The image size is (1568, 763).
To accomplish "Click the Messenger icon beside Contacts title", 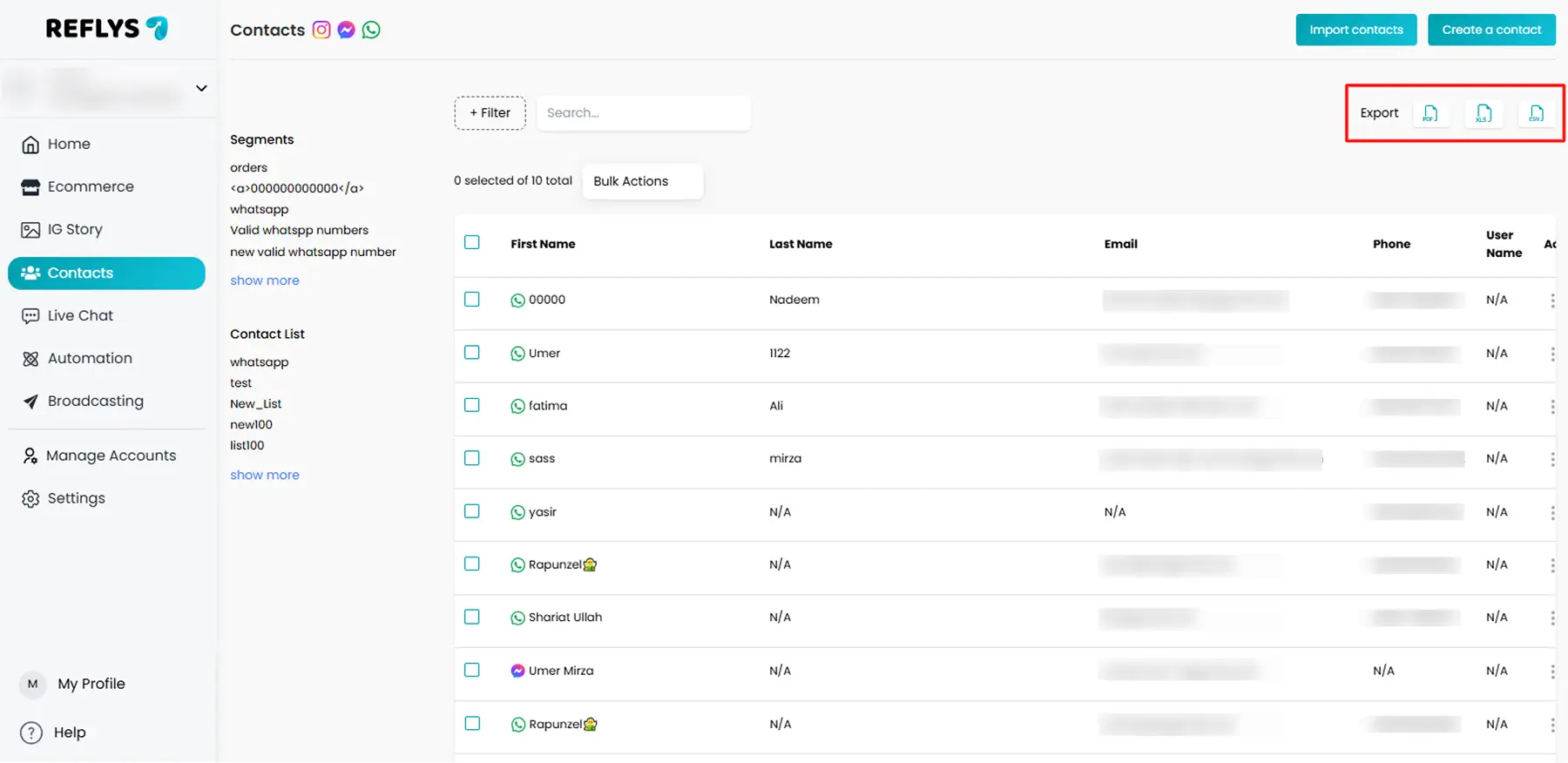I will (346, 30).
